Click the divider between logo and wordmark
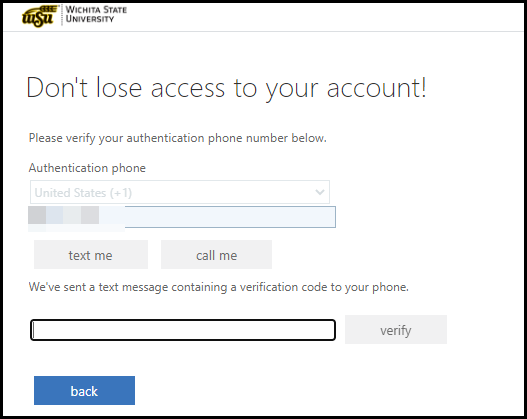Image resolution: width=527 pixels, height=419 pixels. [62, 15]
